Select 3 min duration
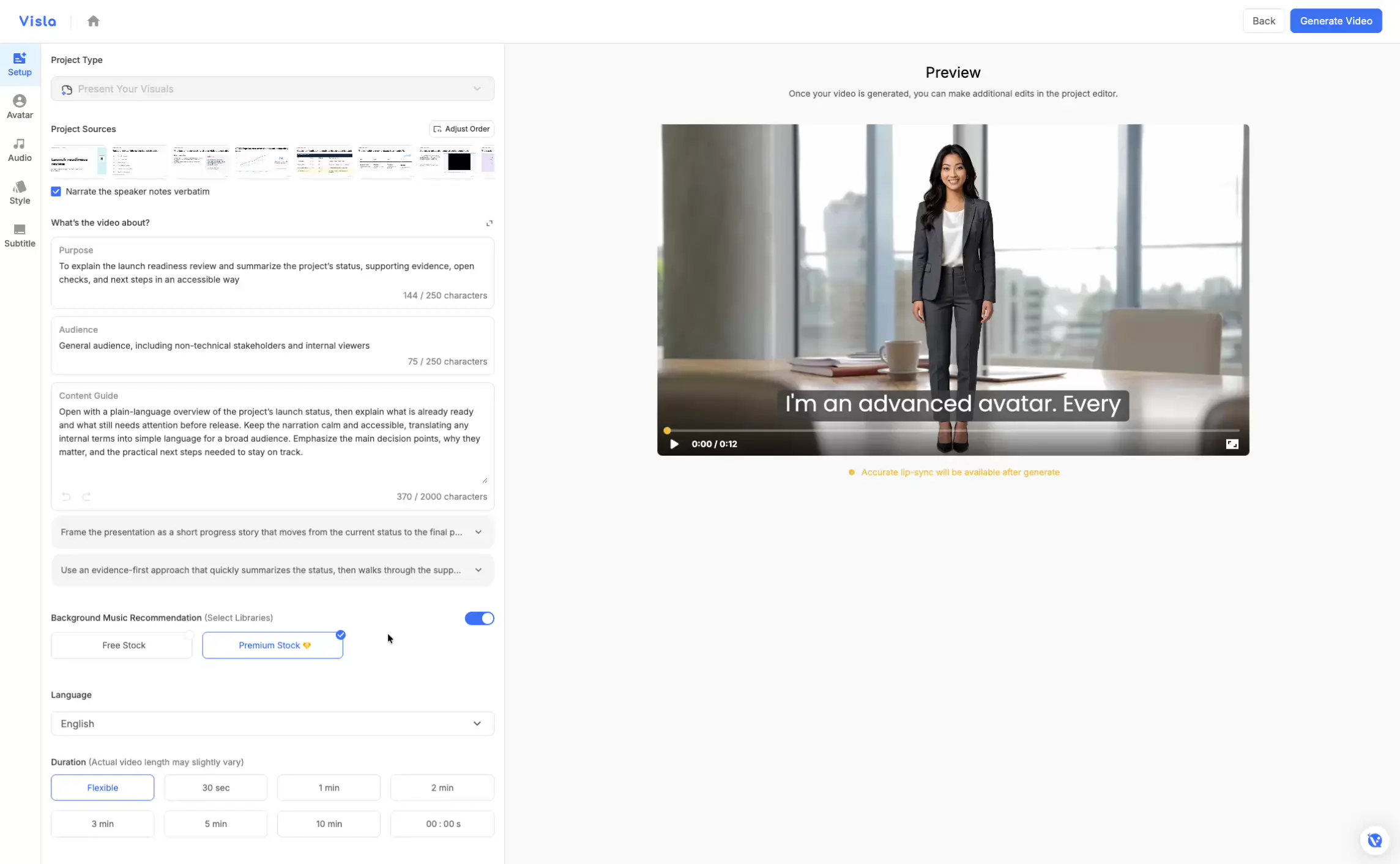Screen dimensions: 1400x864 tap(102, 824)
